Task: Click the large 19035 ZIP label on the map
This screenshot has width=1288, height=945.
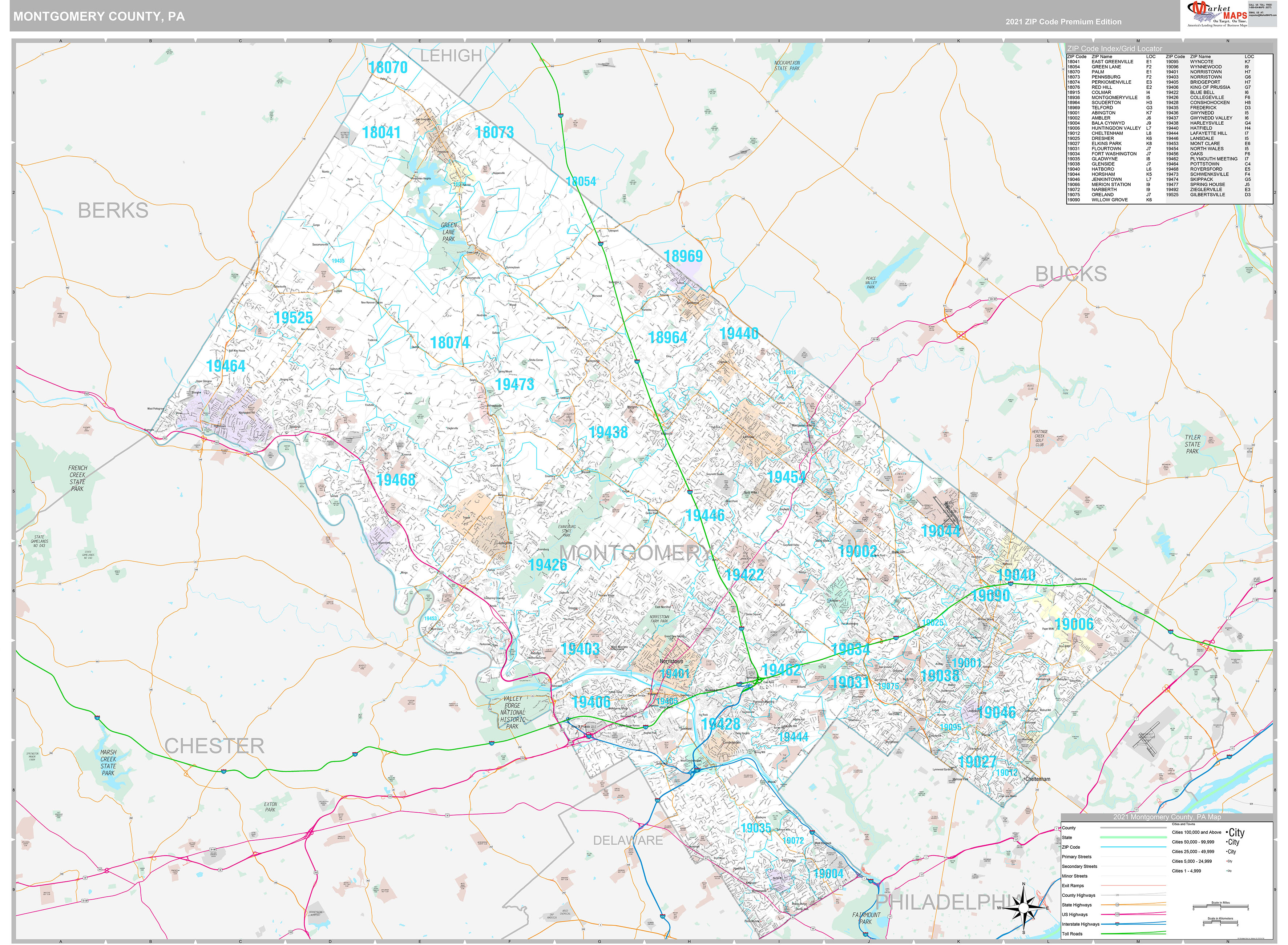Action: [x=756, y=828]
